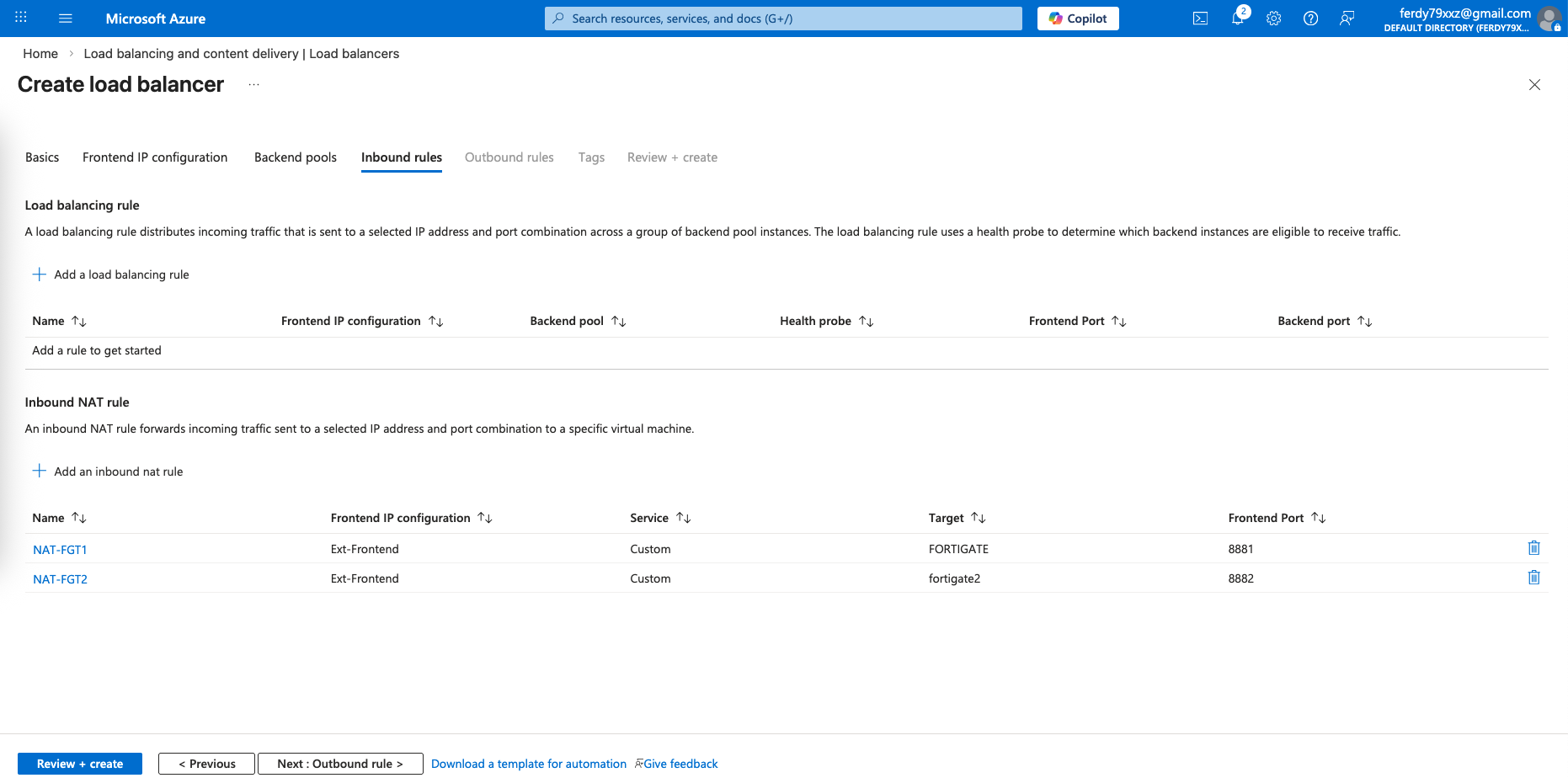
Task: Open the Azure Cloud Shell icon
Action: tap(1200, 19)
